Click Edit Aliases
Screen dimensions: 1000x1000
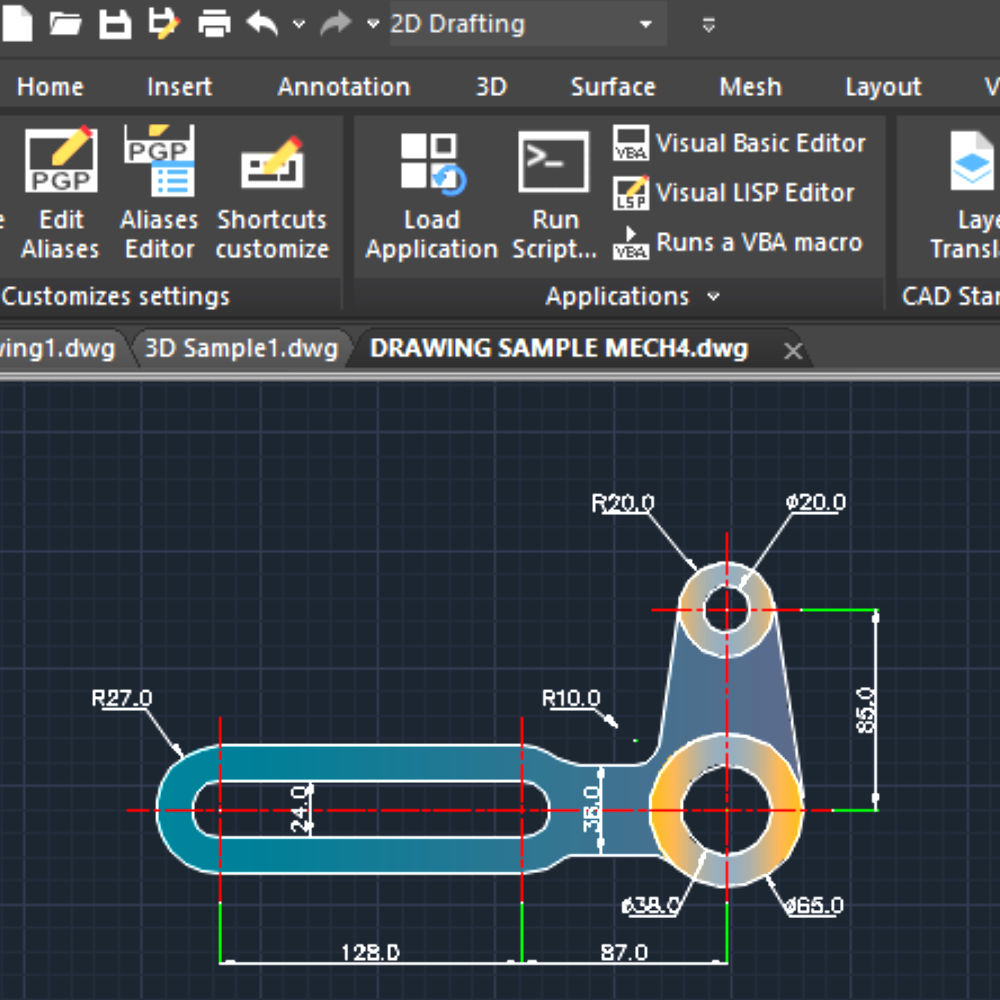coord(62,190)
